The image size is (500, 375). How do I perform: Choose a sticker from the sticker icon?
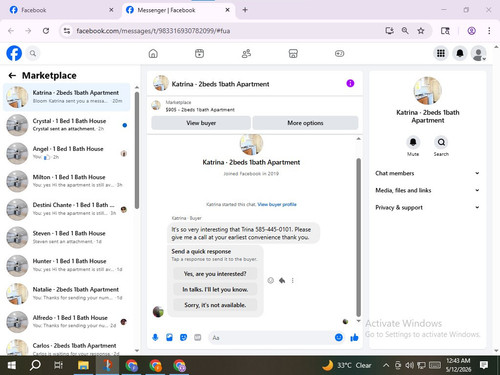pyautogui.click(x=183, y=338)
